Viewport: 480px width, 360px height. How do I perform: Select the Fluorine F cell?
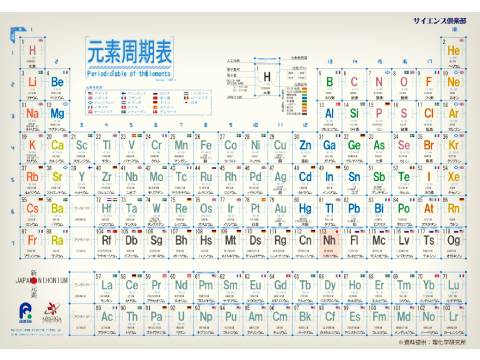(x=429, y=85)
